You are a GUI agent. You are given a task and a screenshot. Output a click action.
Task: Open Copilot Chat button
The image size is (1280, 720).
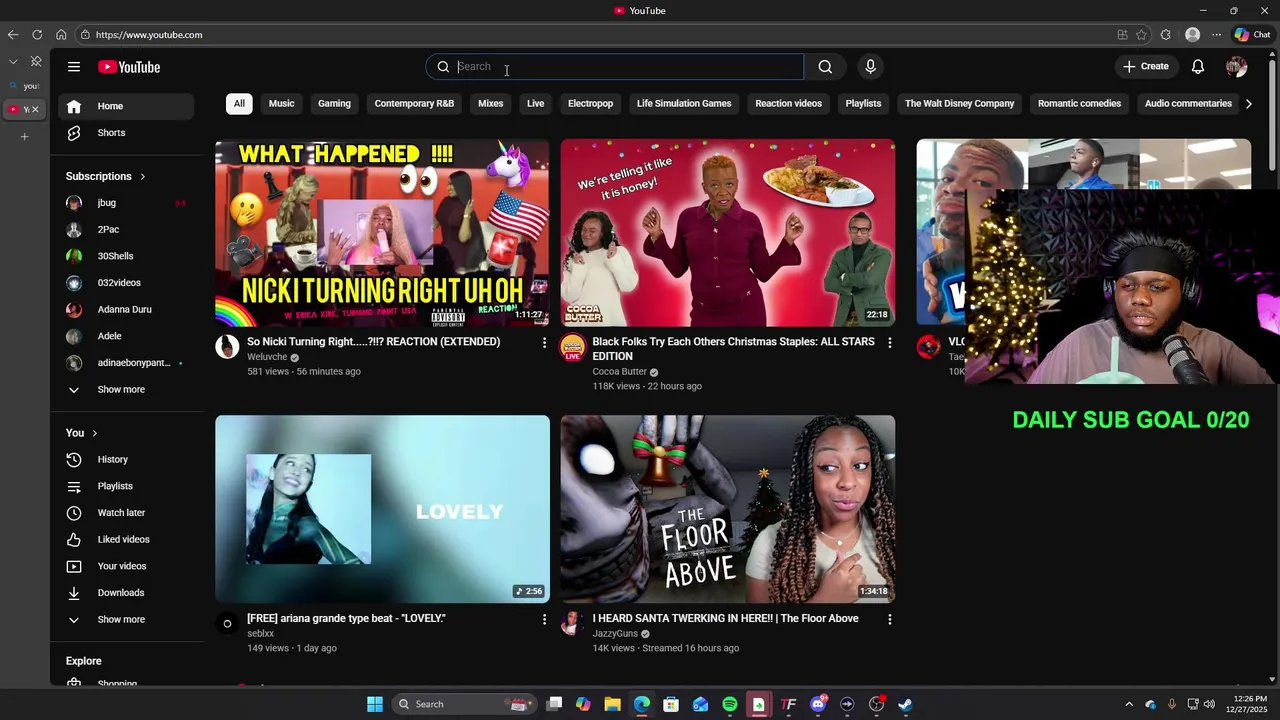click(x=1253, y=35)
